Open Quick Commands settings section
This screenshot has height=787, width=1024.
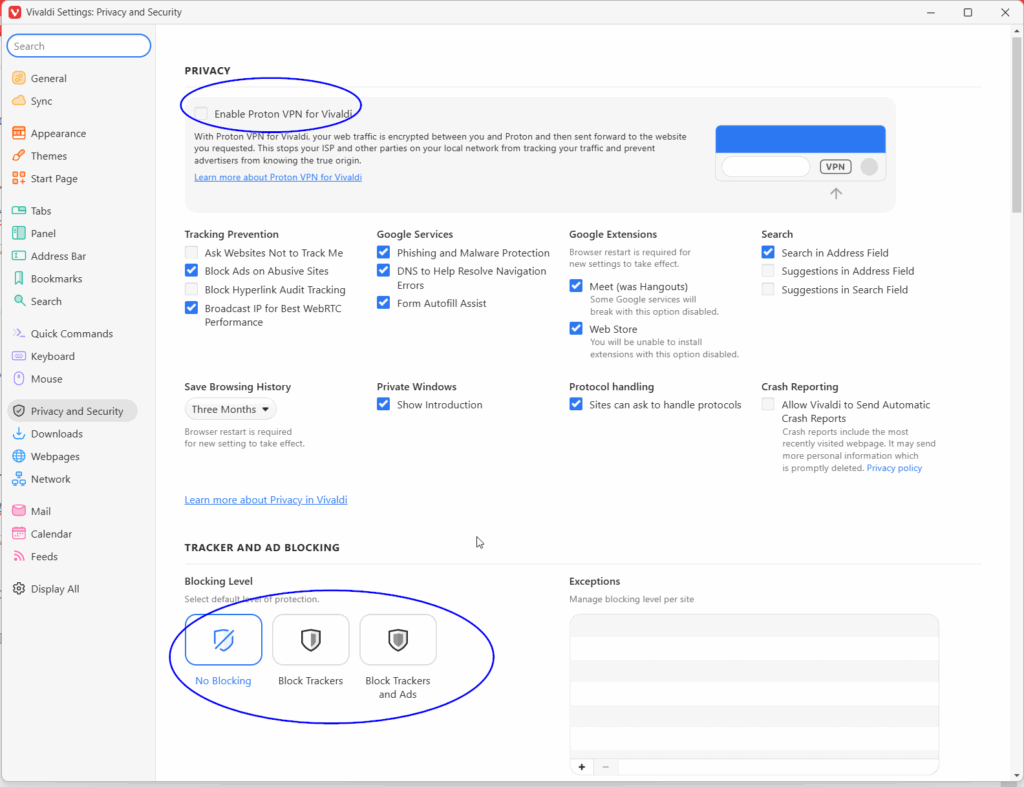pyautogui.click(x=72, y=334)
